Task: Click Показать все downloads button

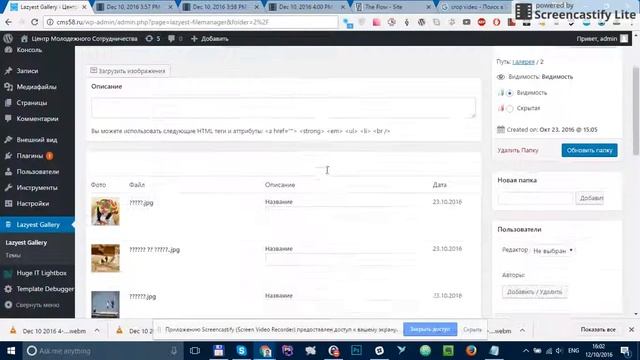Action: coord(598,329)
